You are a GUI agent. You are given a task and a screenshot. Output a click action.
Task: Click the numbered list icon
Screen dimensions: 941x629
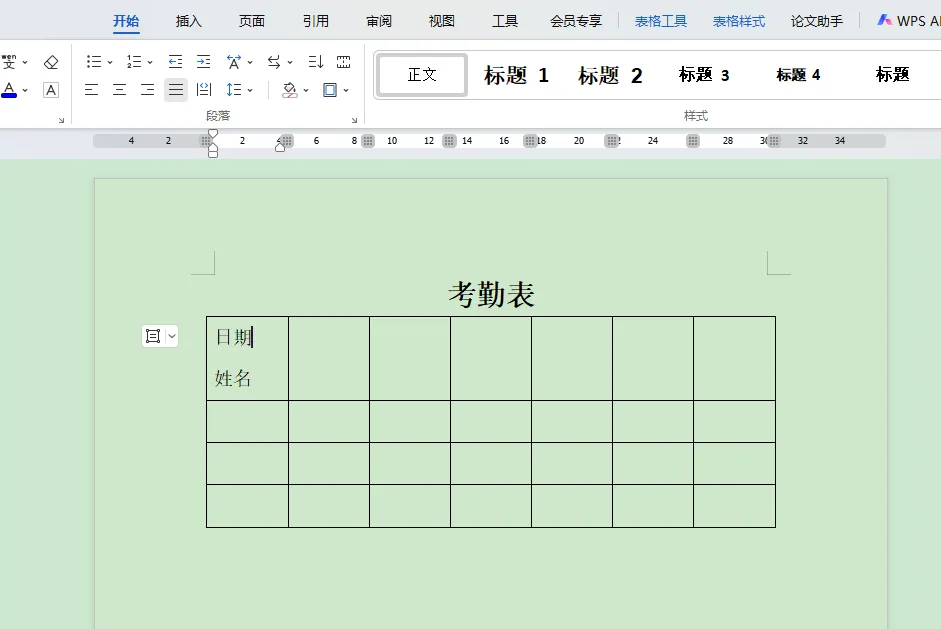[134, 62]
